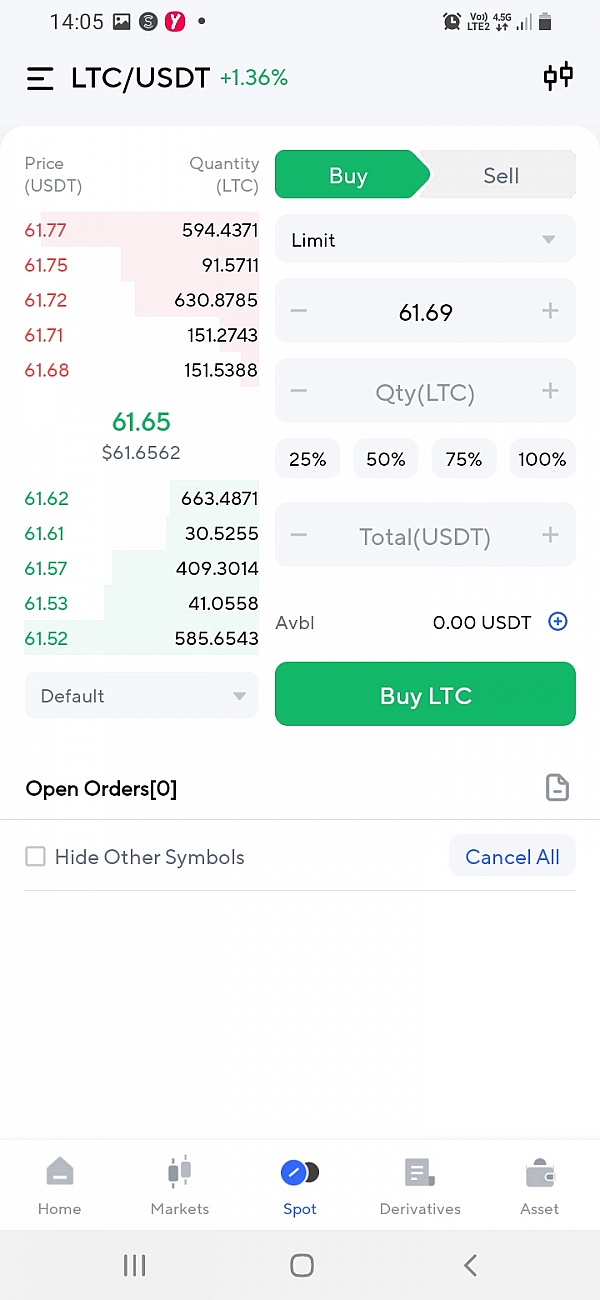Choose the 50% amount option
This screenshot has width=600, height=1300.
[x=385, y=459]
